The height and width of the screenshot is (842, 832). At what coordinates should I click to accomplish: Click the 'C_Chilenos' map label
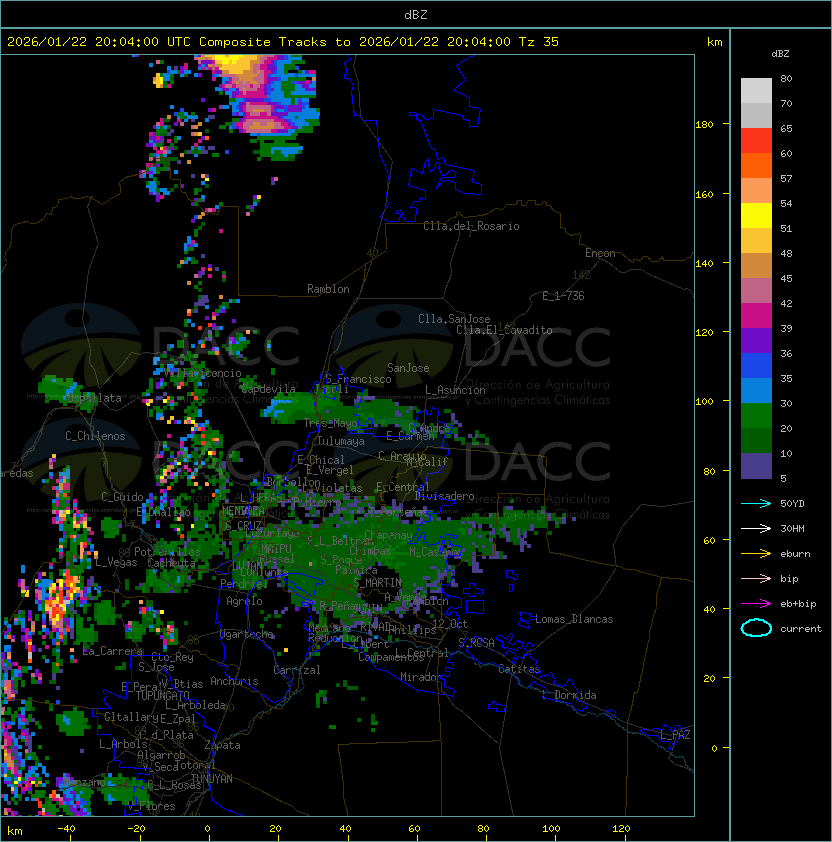click(x=95, y=436)
